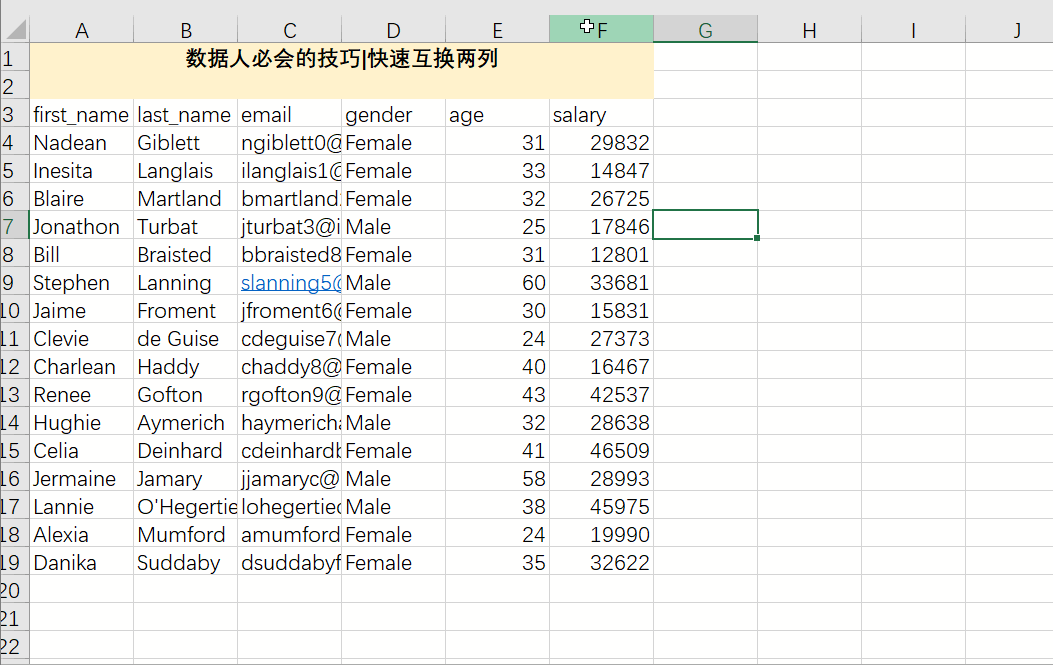Select the cell containing Inesita
Image resolution: width=1053 pixels, height=665 pixels.
coord(81,171)
